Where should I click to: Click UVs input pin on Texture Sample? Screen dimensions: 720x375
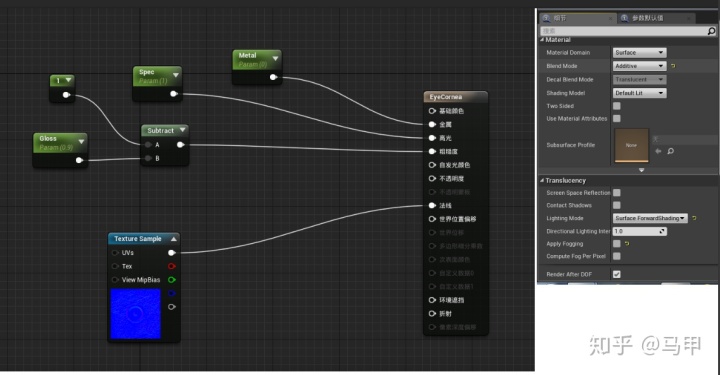tap(115, 253)
